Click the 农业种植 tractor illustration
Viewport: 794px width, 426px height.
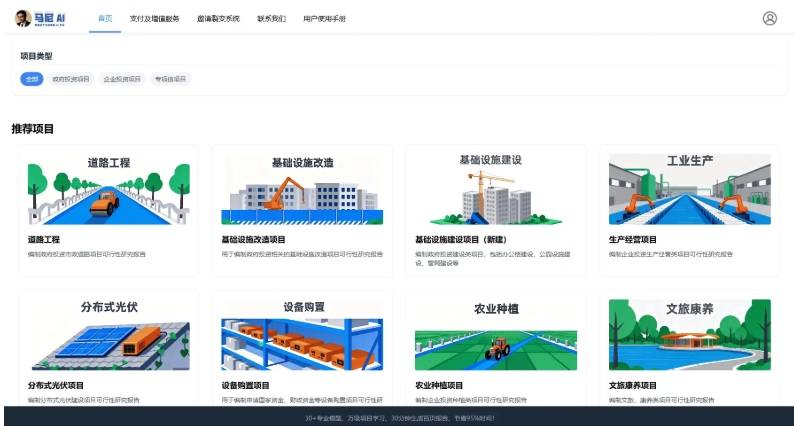click(495, 335)
